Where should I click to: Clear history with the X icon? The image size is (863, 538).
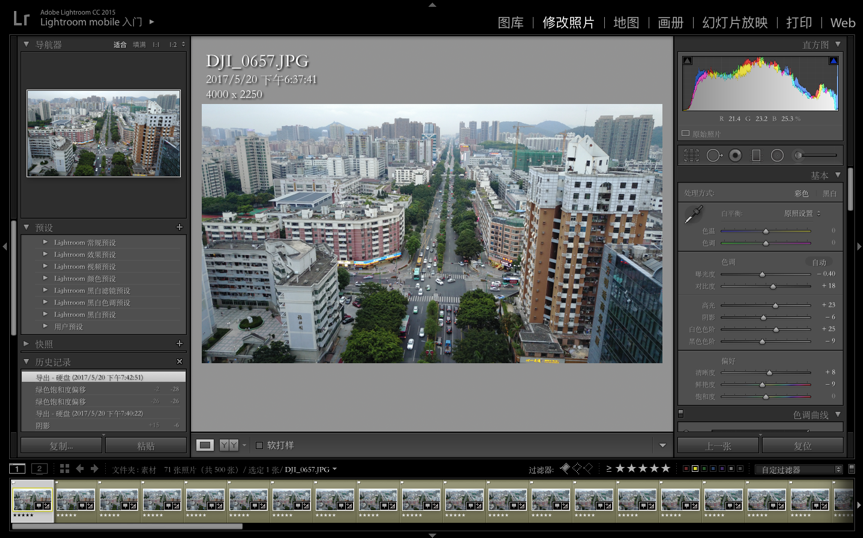180,361
